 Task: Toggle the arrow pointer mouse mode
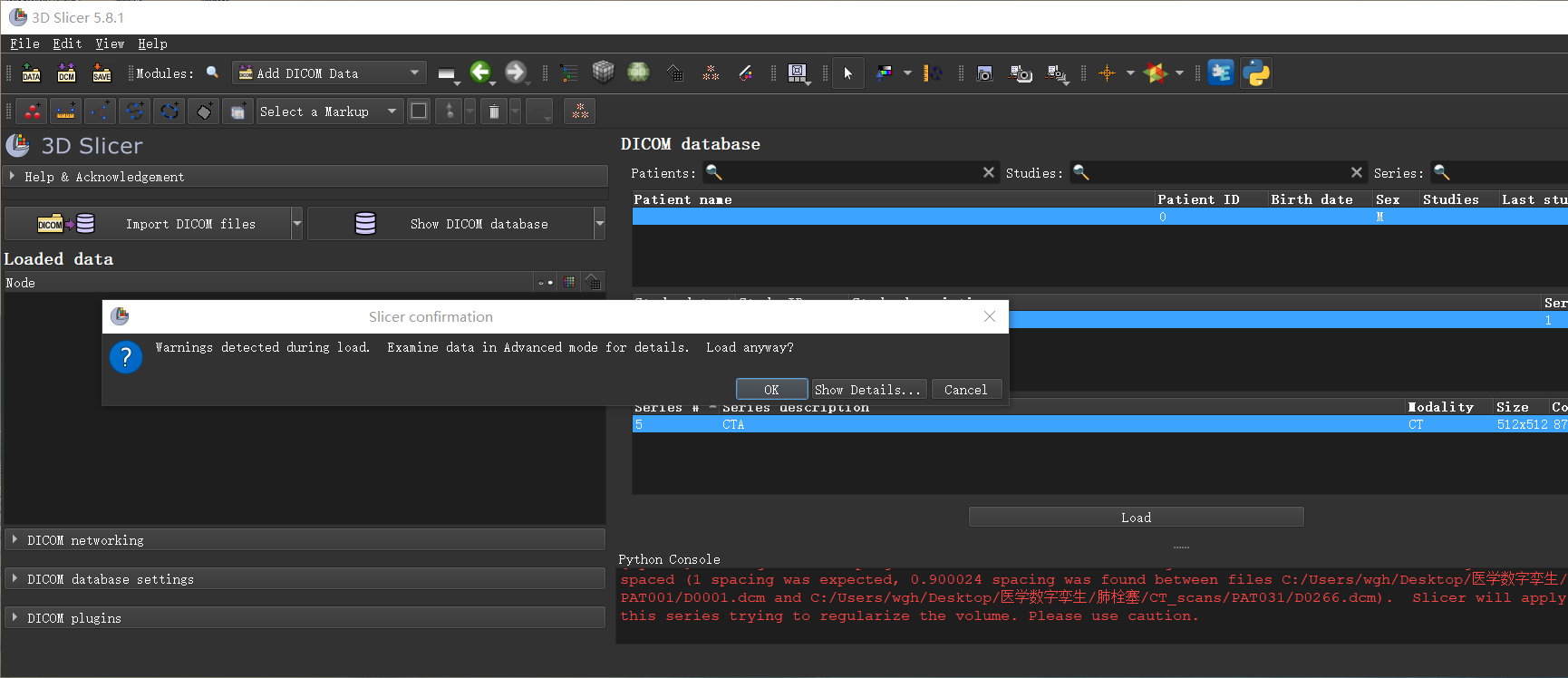848,73
